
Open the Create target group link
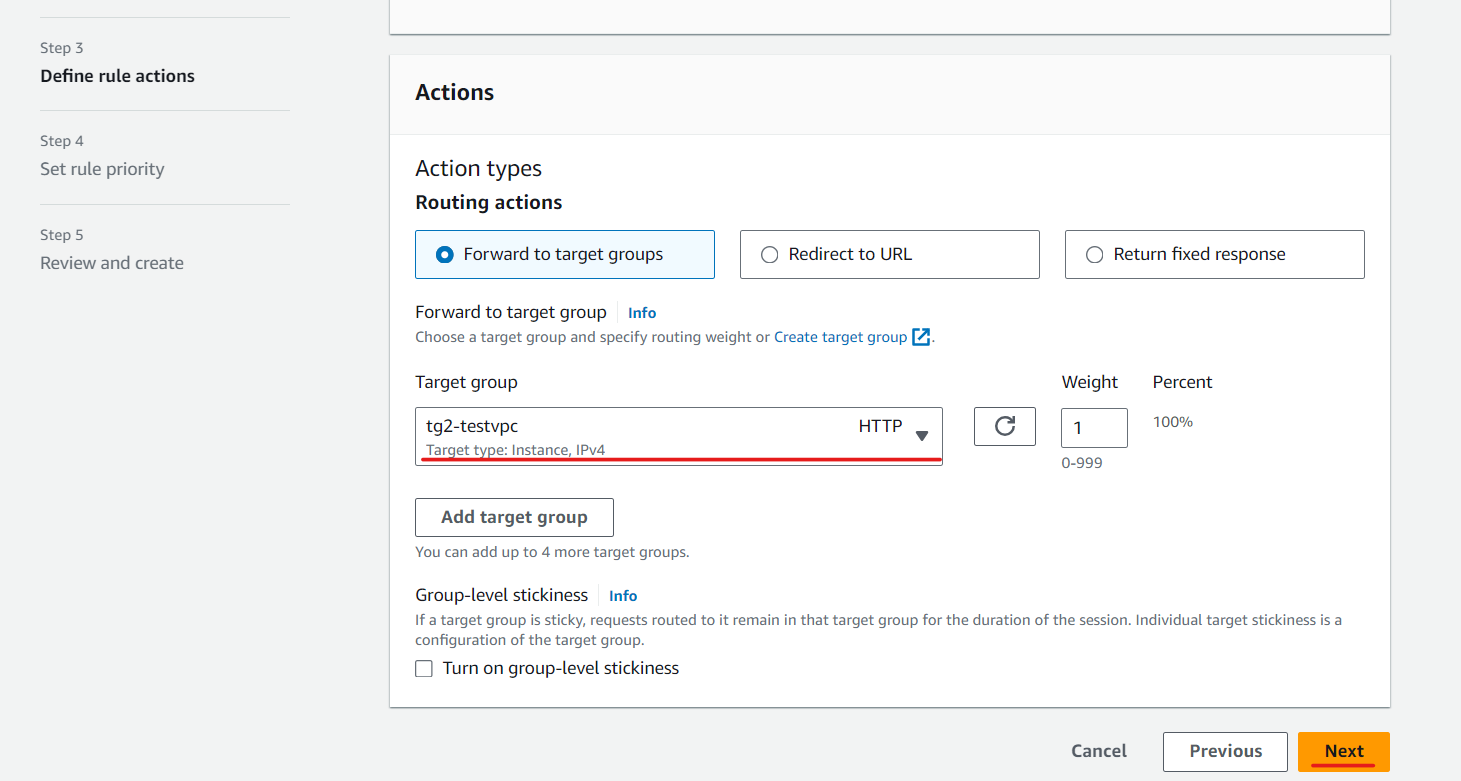840,337
